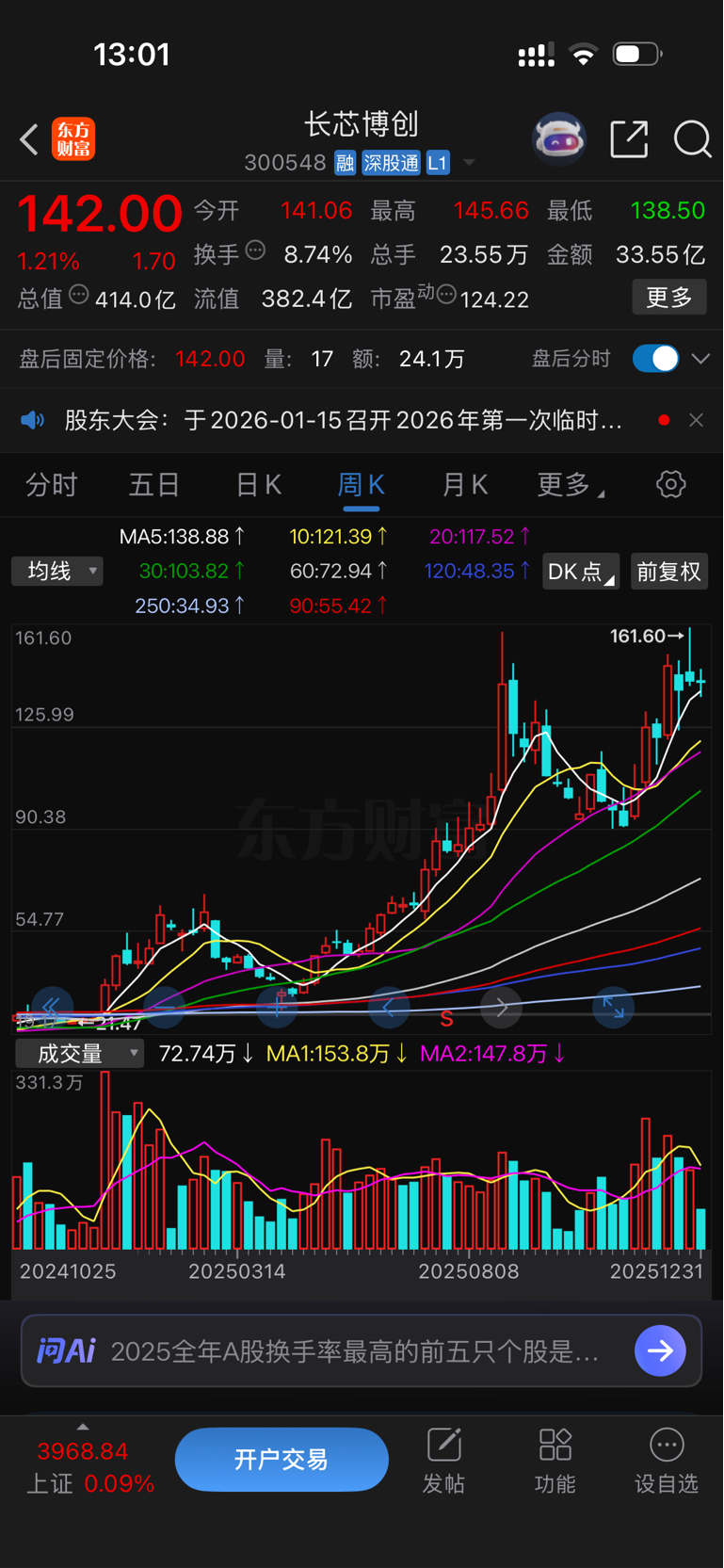Tap the L1 quote level badge

pyautogui.click(x=437, y=163)
